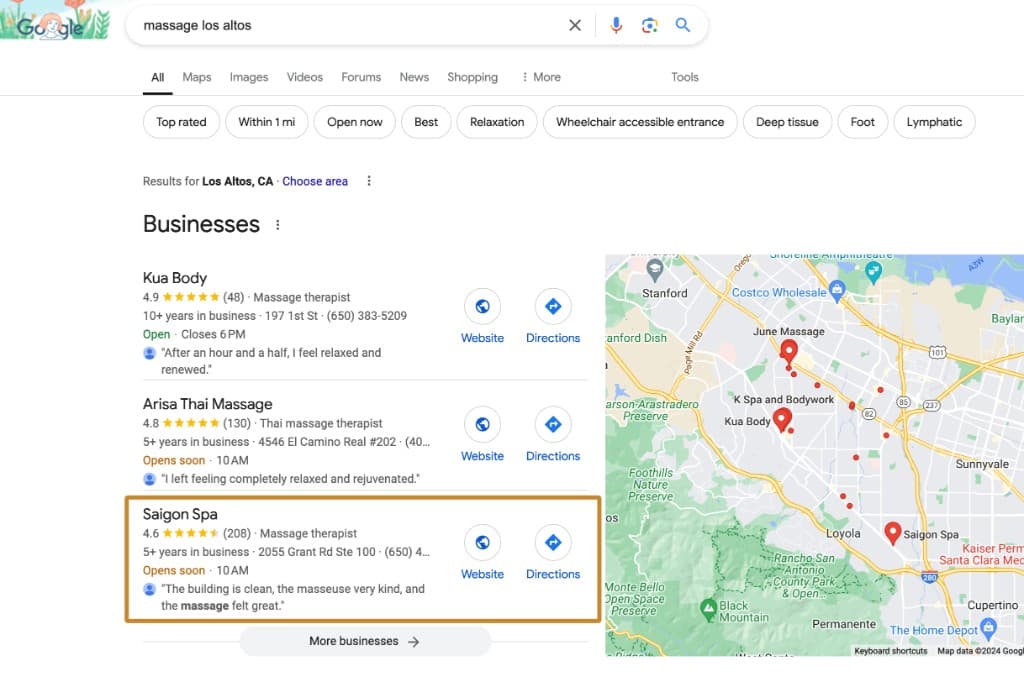Click the More businesses button
The image size is (1024, 682).
[x=365, y=641]
